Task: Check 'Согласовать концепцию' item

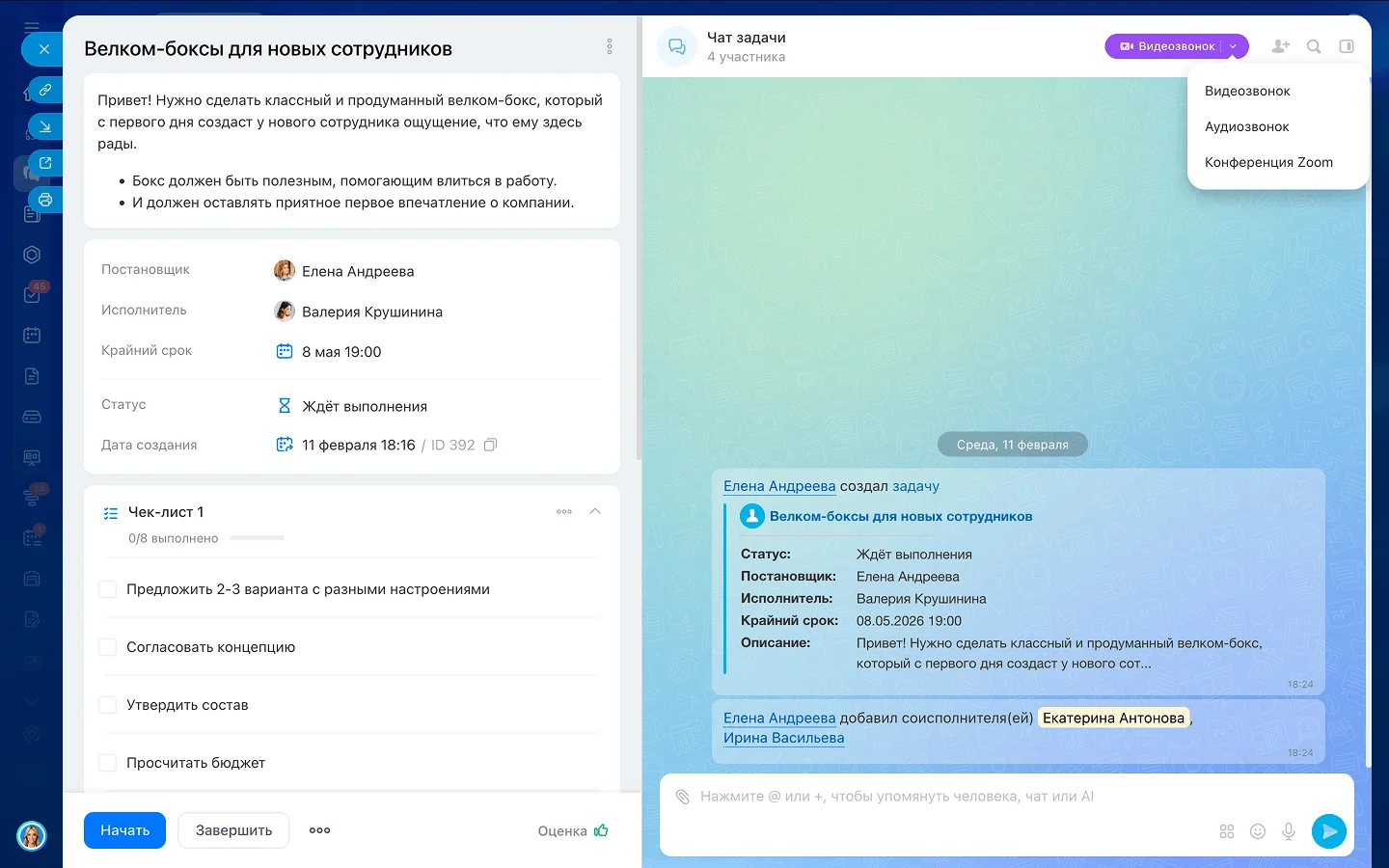Action: click(x=108, y=647)
